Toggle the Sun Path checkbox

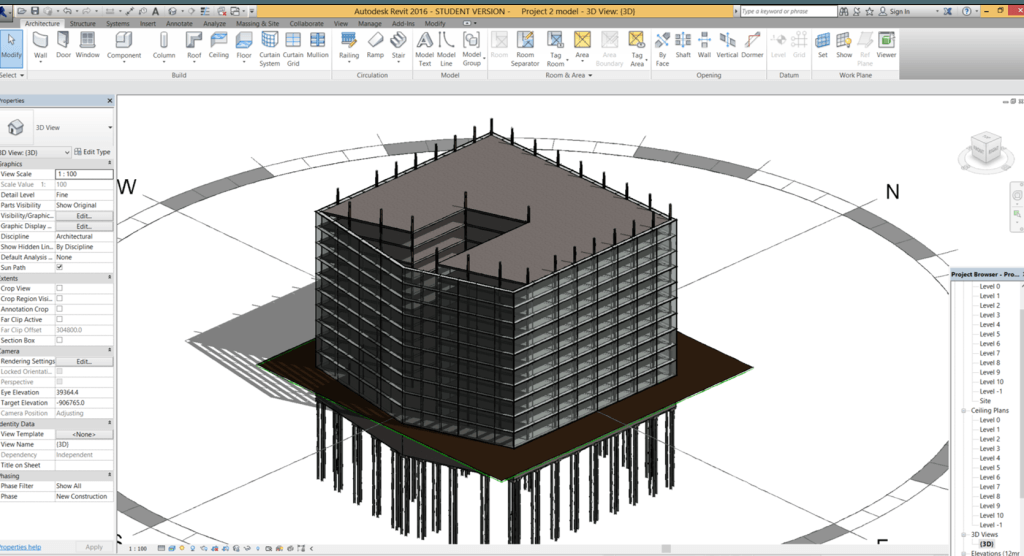click(59, 267)
